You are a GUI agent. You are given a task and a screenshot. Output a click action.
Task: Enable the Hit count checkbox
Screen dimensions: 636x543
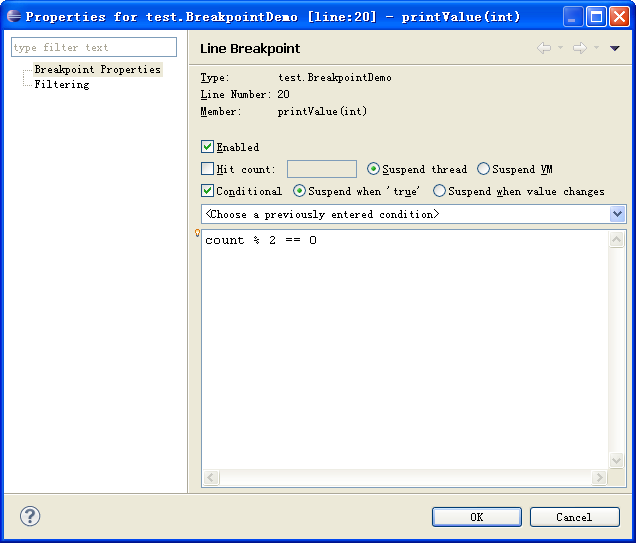pyautogui.click(x=208, y=169)
